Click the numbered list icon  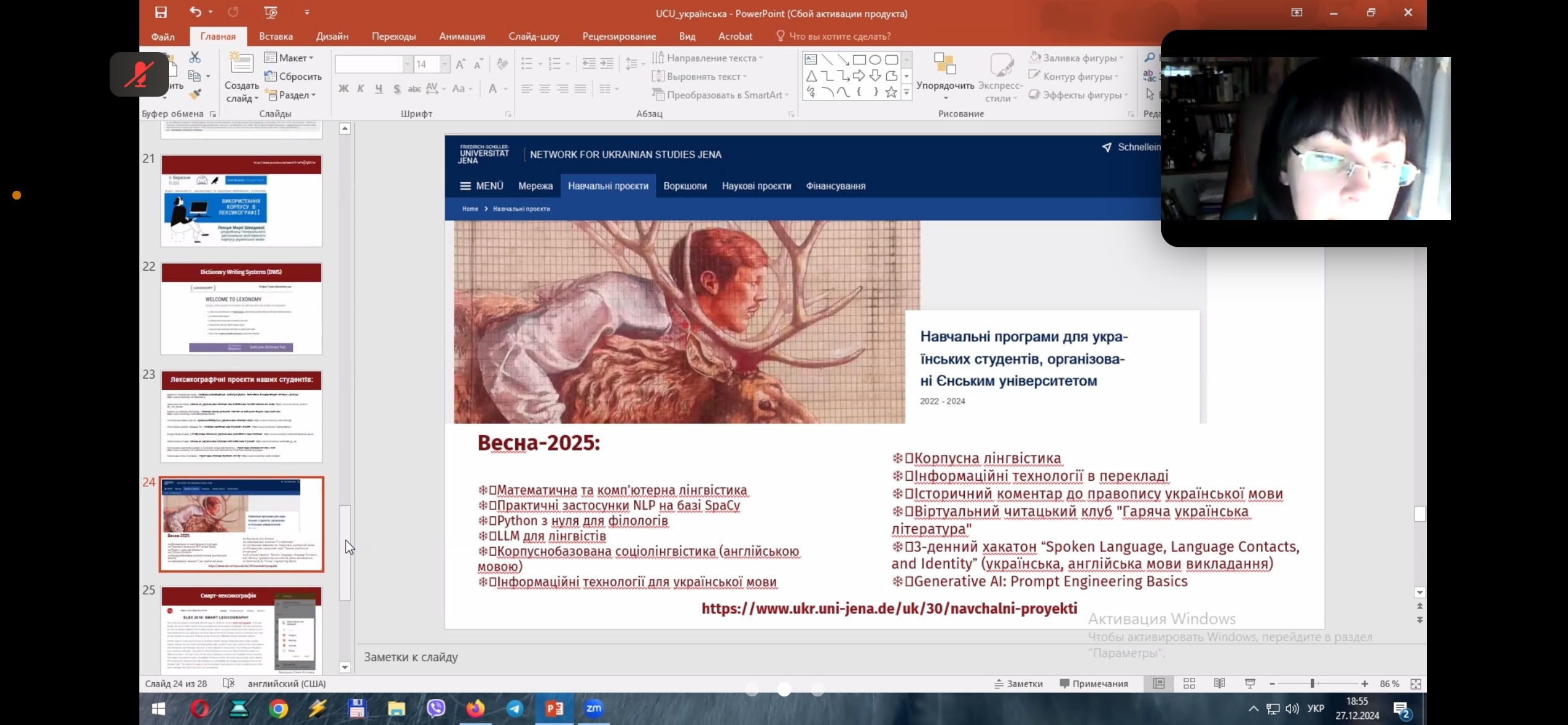tap(554, 63)
